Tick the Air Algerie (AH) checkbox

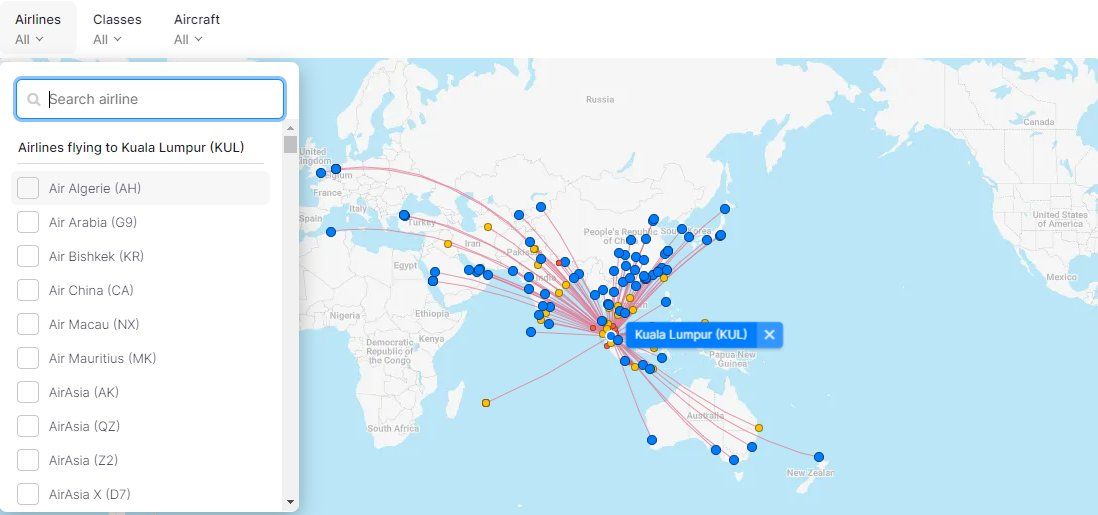click(29, 188)
